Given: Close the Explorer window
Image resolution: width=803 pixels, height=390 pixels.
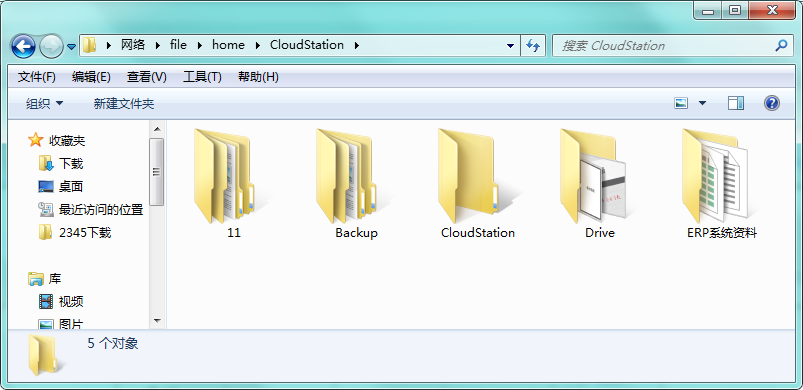Looking at the screenshot, I should coord(771,11).
